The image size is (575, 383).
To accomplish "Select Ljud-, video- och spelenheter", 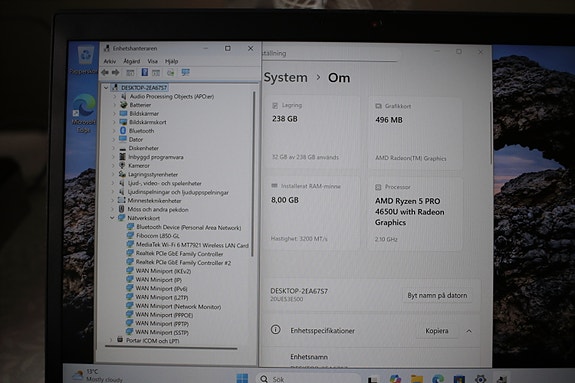I will tap(165, 183).
